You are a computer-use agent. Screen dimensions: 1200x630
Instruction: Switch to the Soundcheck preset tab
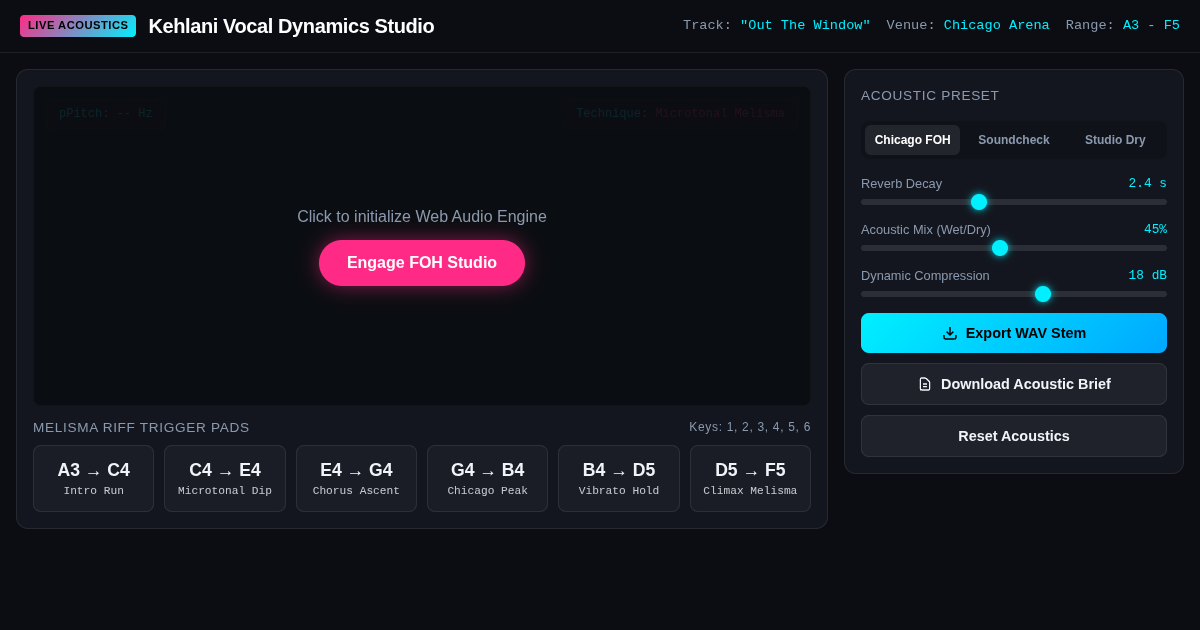point(1014,140)
